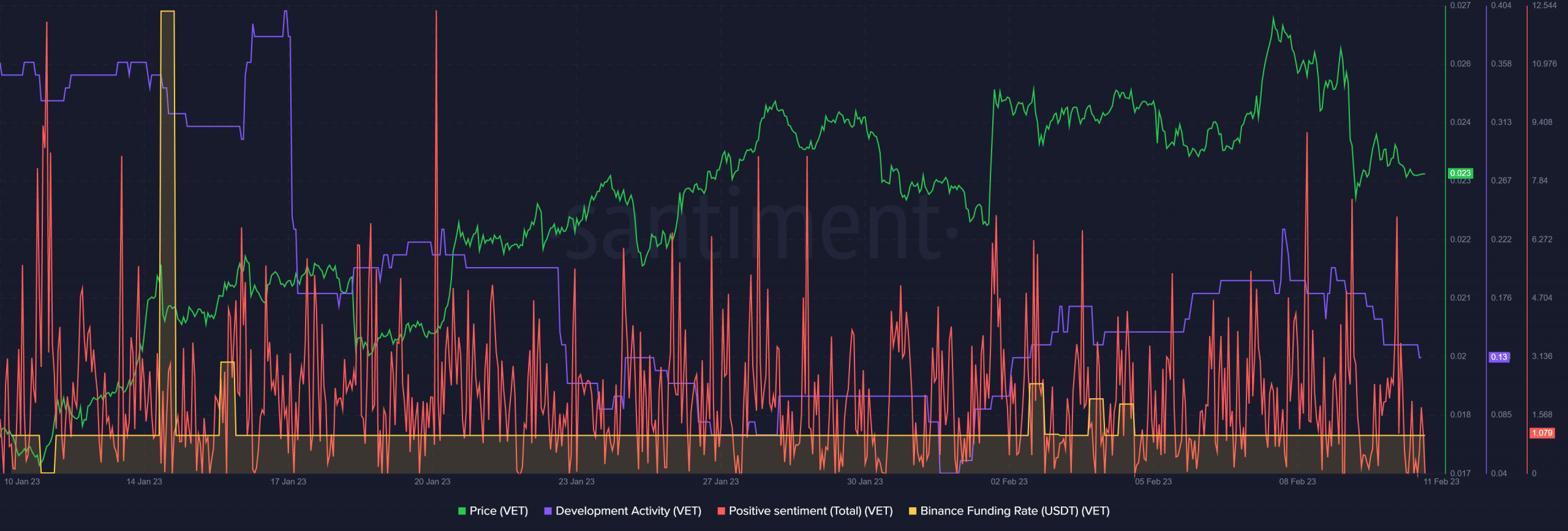The image size is (1568, 531).
Task: Click the 10 Jan 23 date label
Action: (22, 481)
